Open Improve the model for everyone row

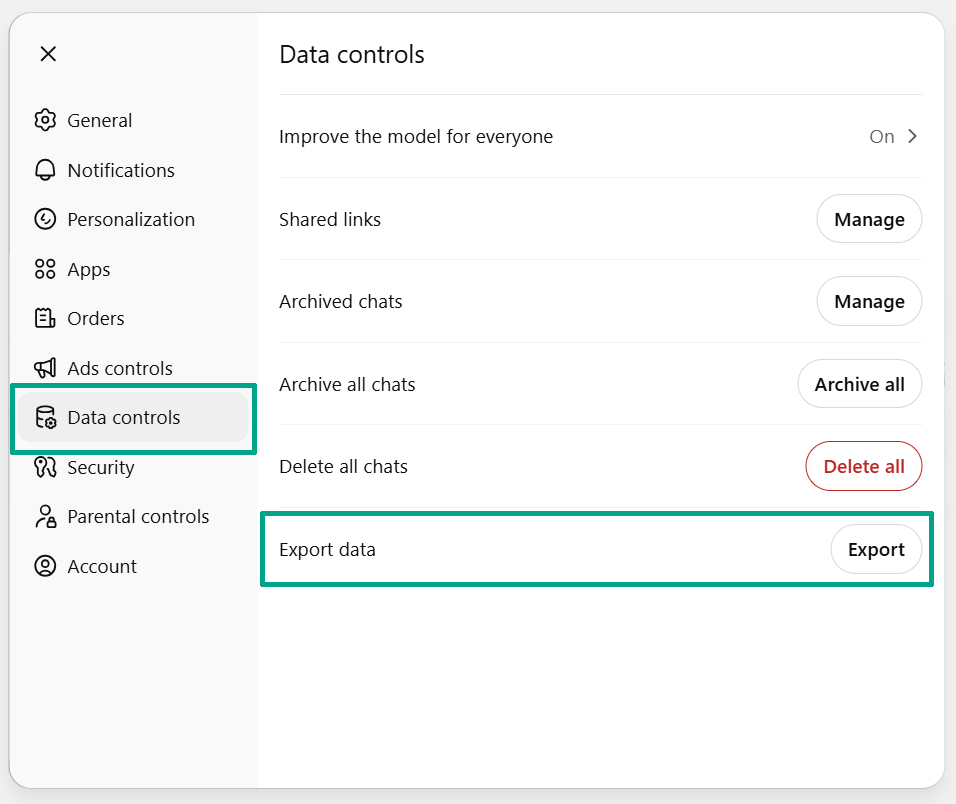coord(416,137)
